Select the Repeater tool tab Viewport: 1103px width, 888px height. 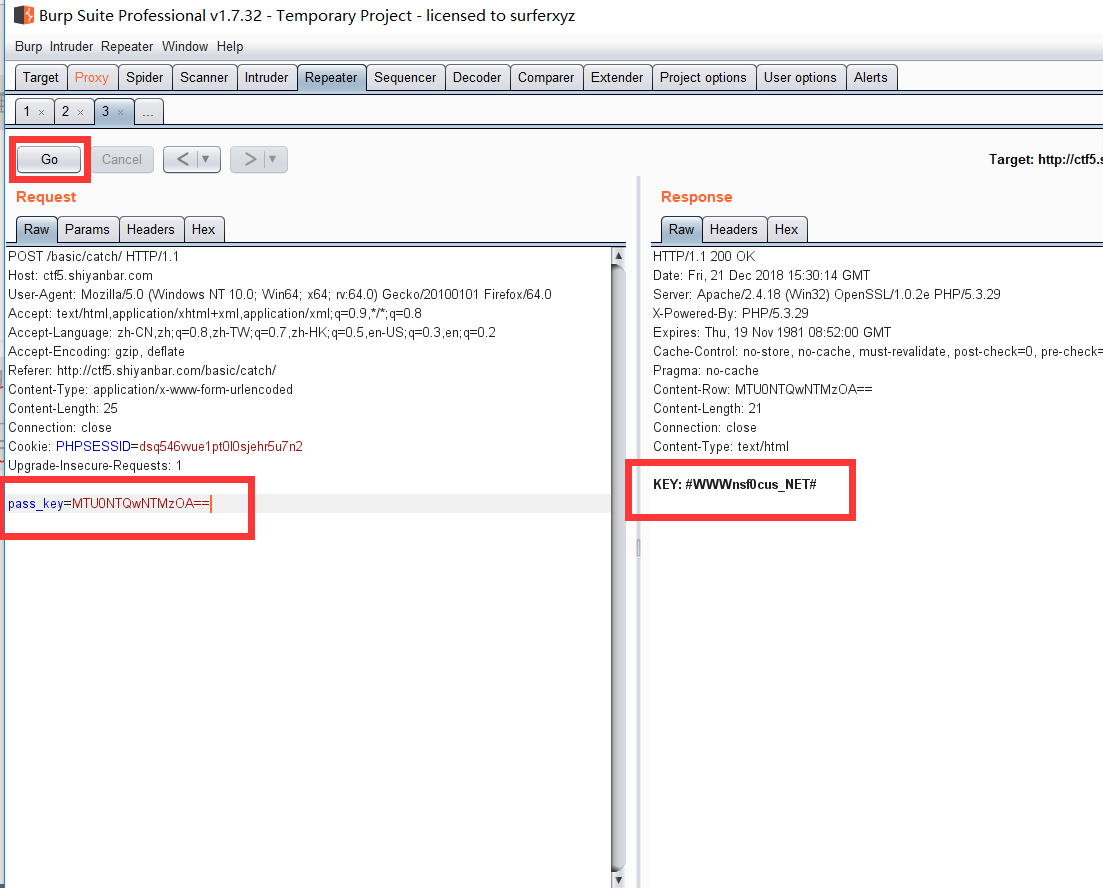coord(331,77)
